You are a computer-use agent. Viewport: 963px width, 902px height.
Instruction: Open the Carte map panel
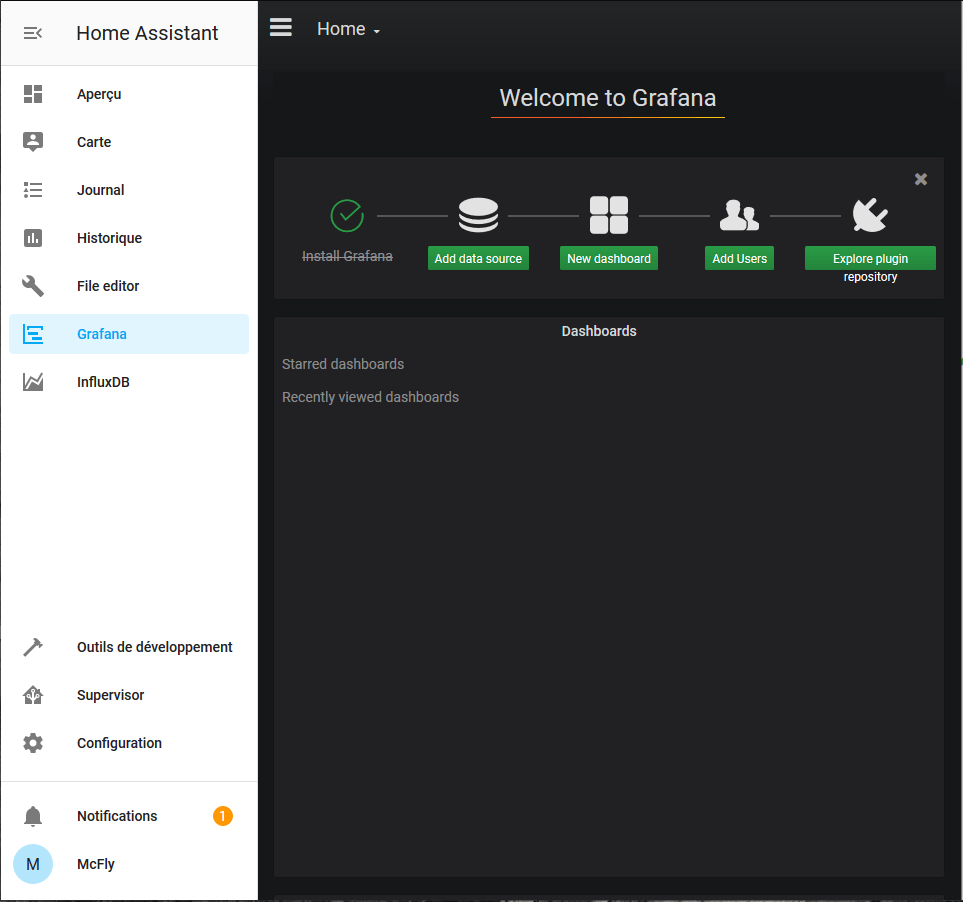point(94,142)
